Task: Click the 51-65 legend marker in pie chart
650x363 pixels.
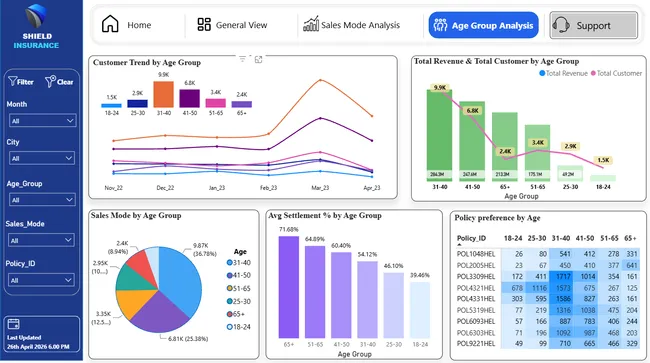Action: (229, 288)
